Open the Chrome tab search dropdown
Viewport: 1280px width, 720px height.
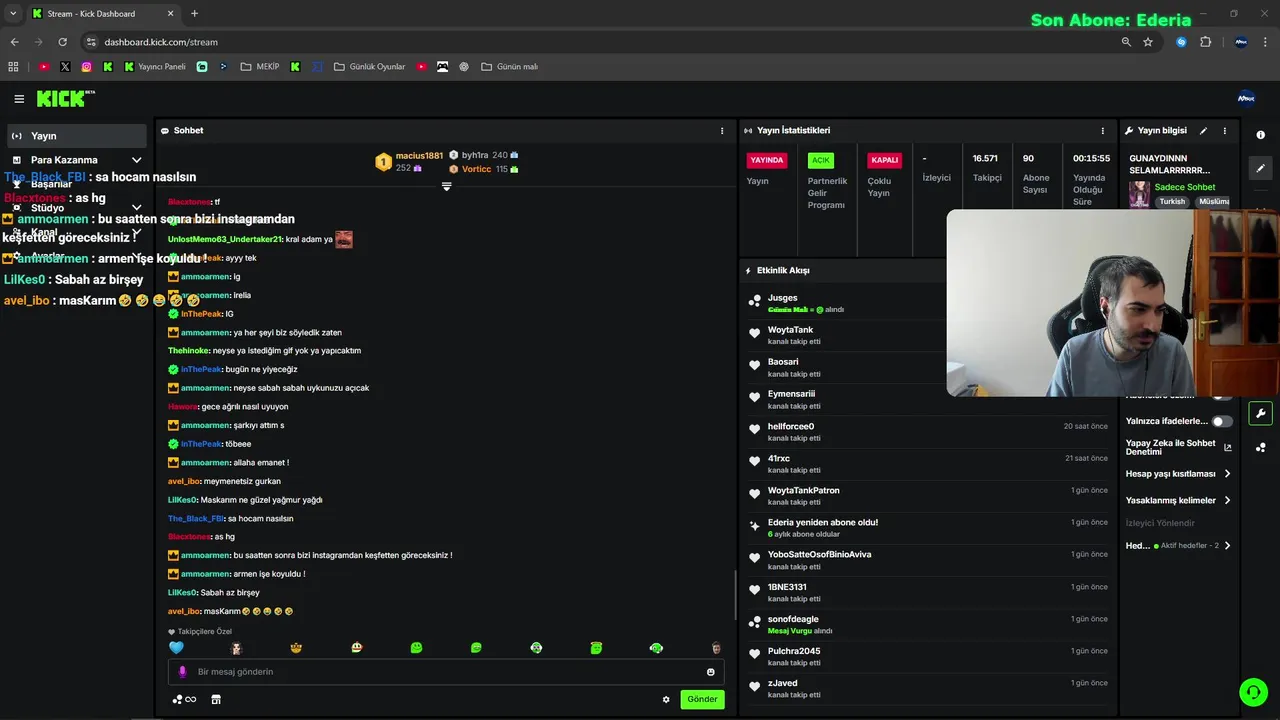(13, 13)
